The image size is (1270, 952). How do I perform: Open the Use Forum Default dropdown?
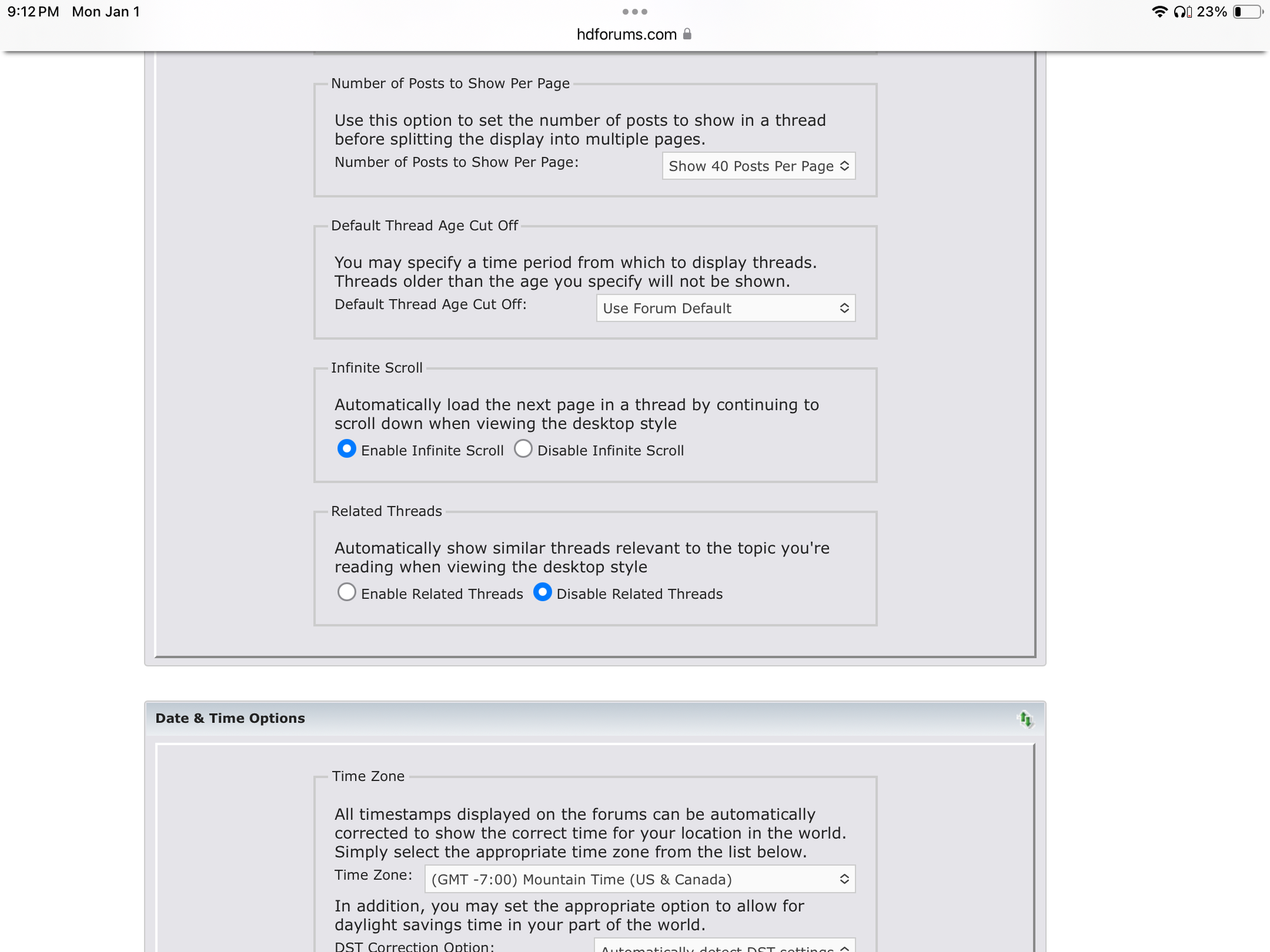click(725, 308)
